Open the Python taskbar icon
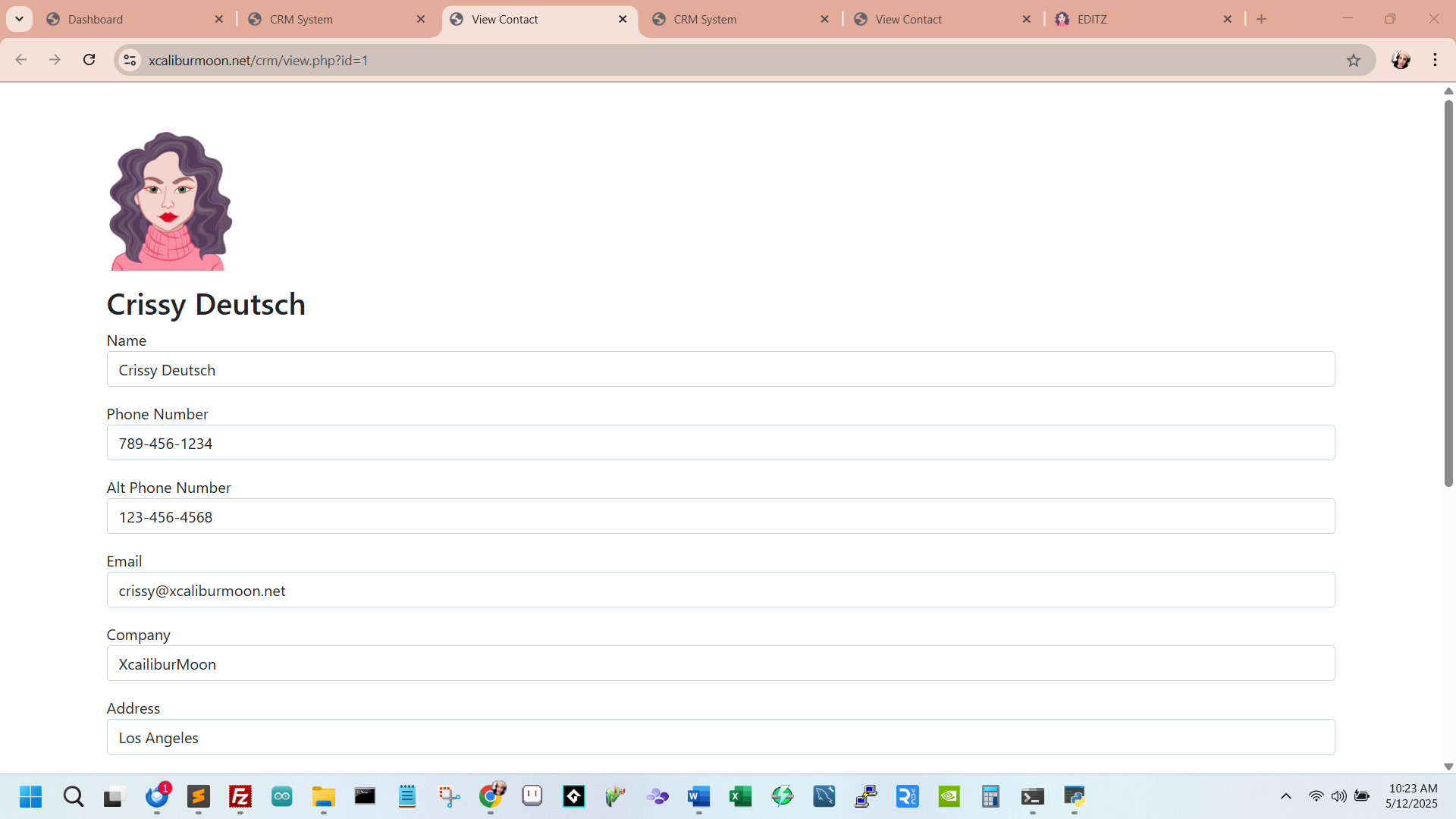Viewport: 1456px width, 819px height. (x=1075, y=796)
